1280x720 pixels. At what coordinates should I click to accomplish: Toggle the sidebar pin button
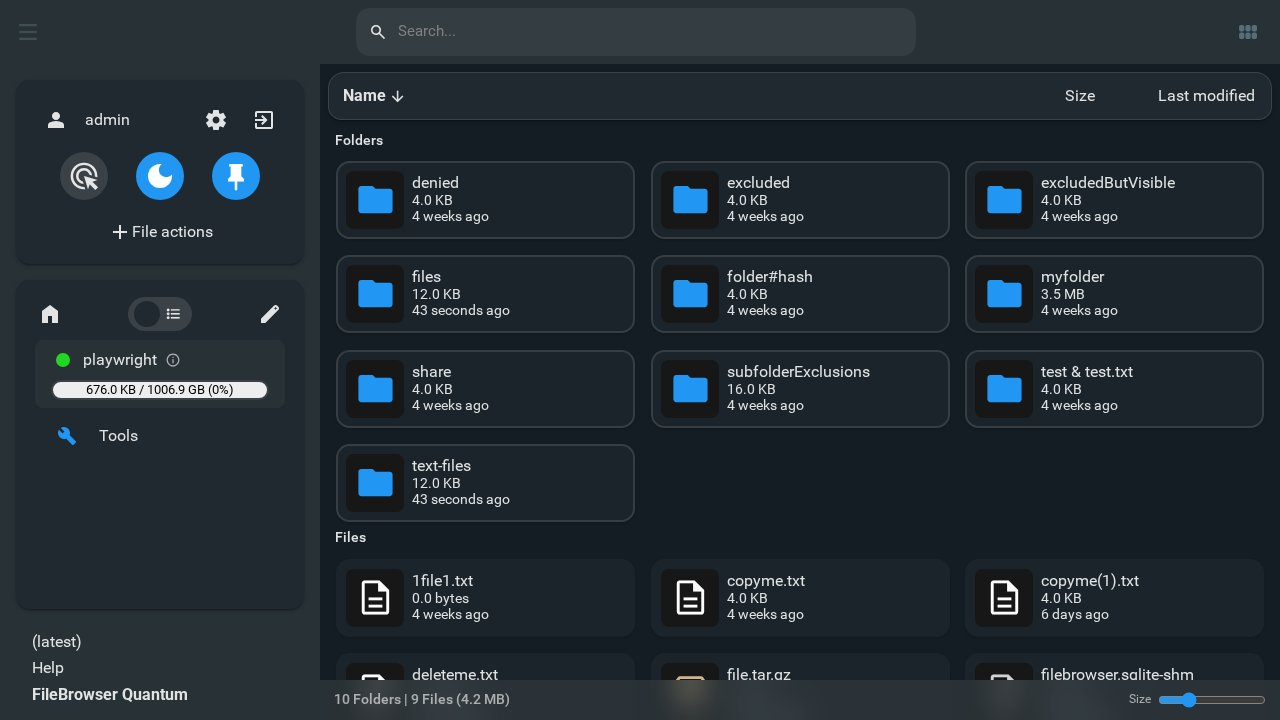tap(236, 176)
